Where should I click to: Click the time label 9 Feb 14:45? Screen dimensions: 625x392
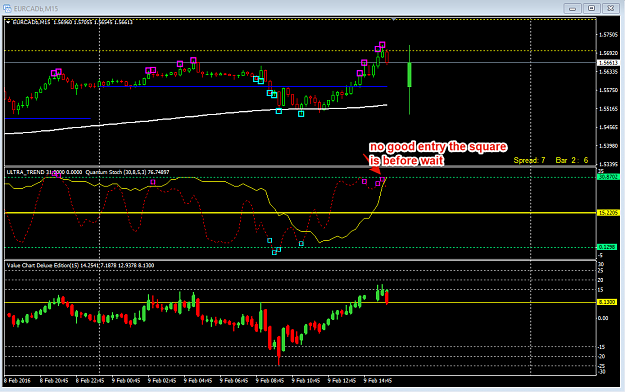pos(378,381)
